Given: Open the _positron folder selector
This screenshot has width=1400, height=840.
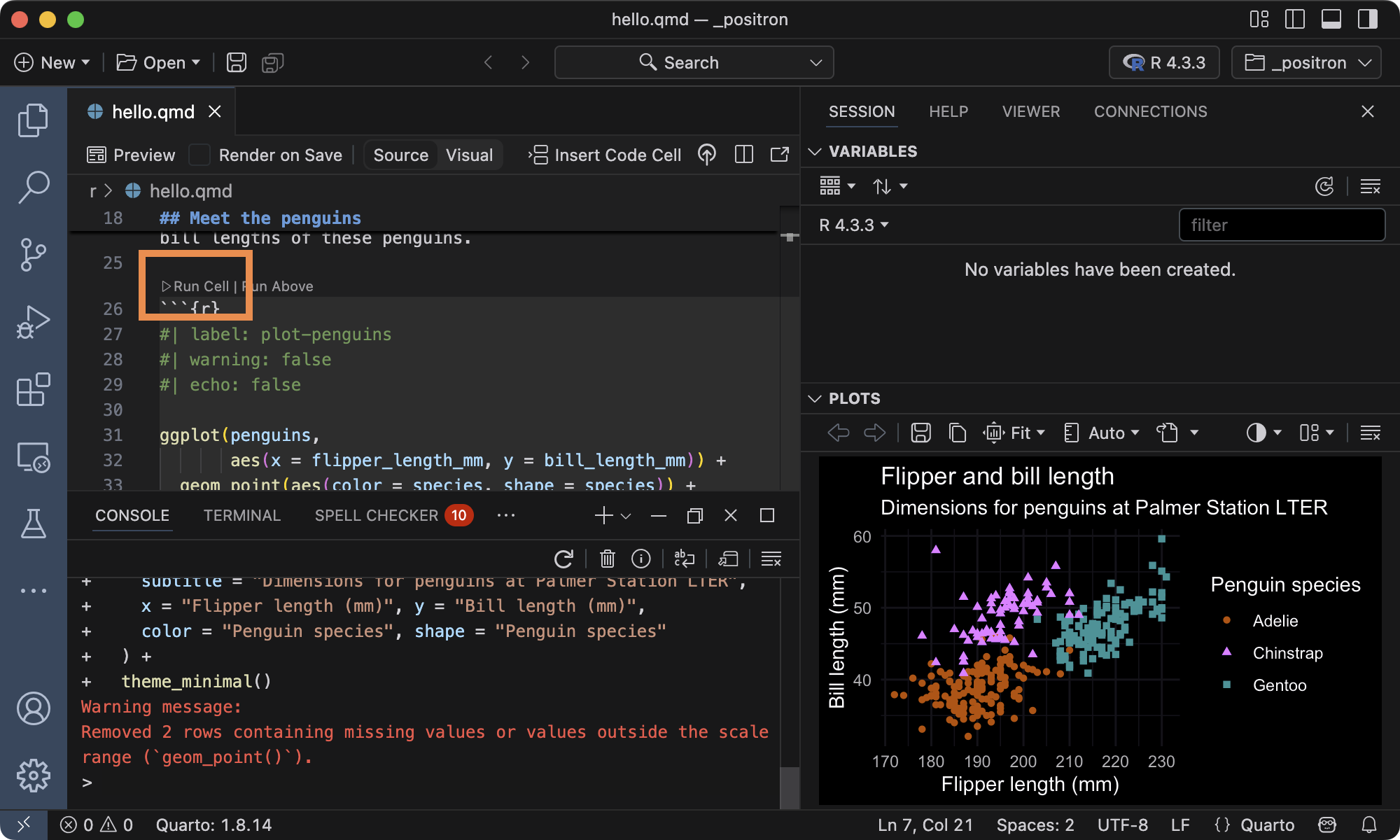Looking at the screenshot, I should click(x=1306, y=62).
